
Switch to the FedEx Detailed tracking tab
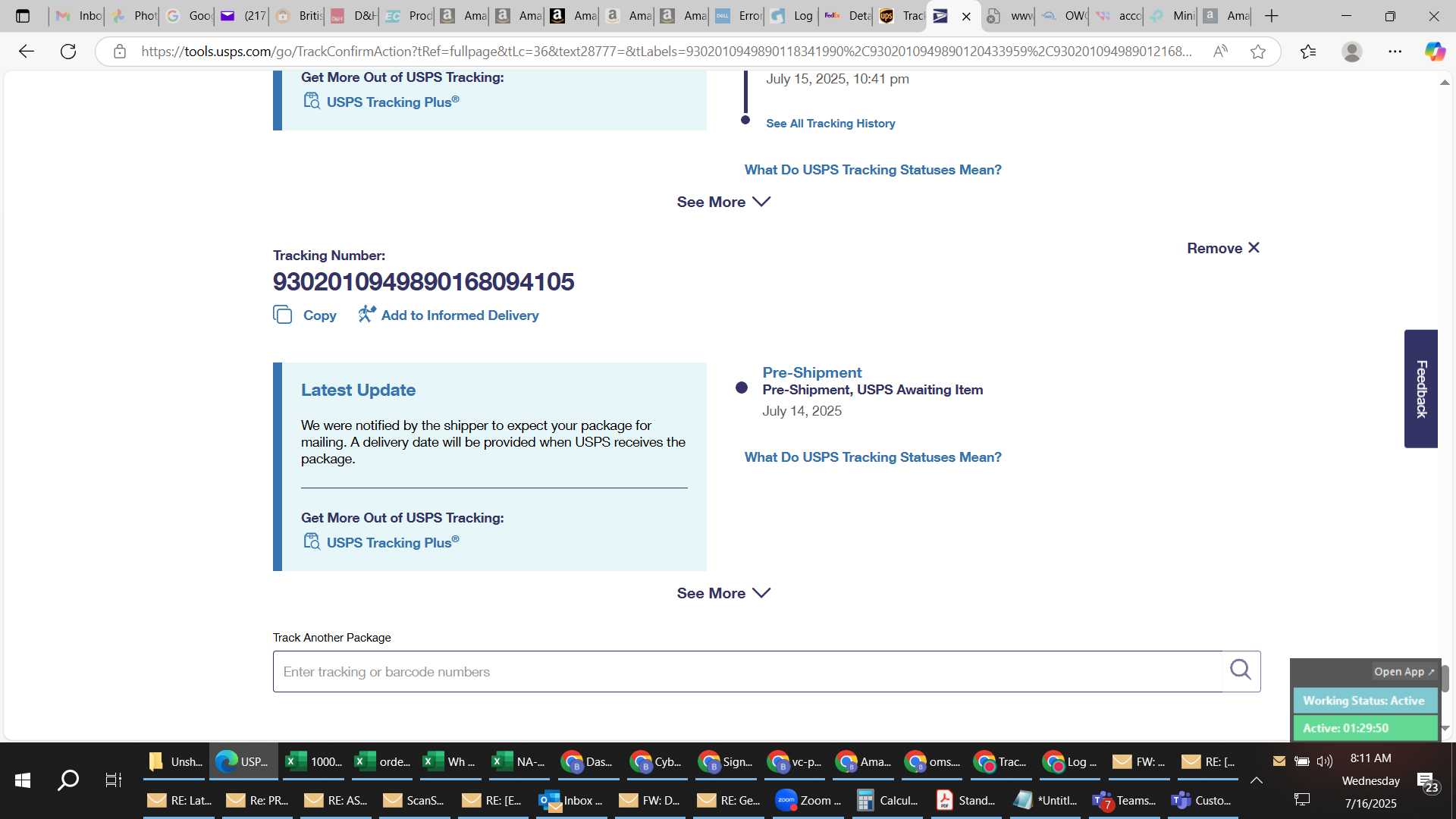click(x=848, y=16)
